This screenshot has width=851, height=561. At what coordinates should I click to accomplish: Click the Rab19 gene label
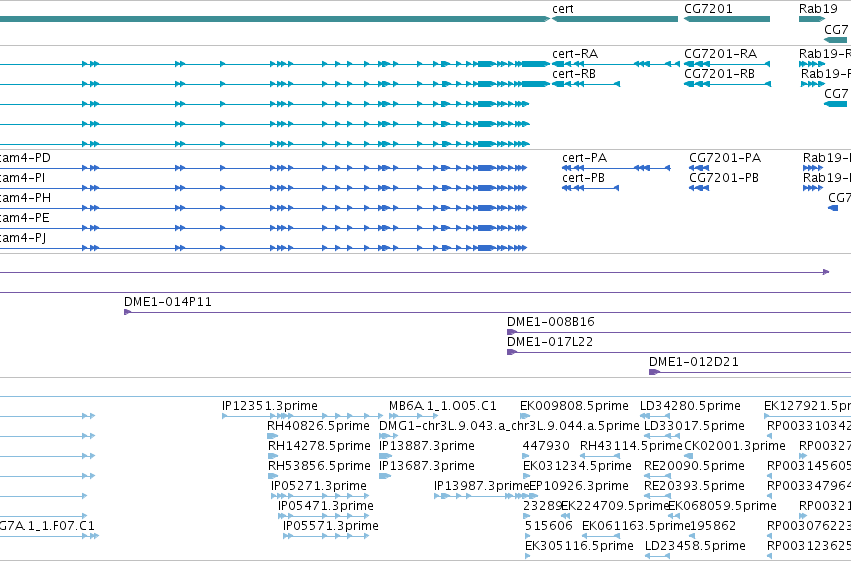(x=818, y=9)
